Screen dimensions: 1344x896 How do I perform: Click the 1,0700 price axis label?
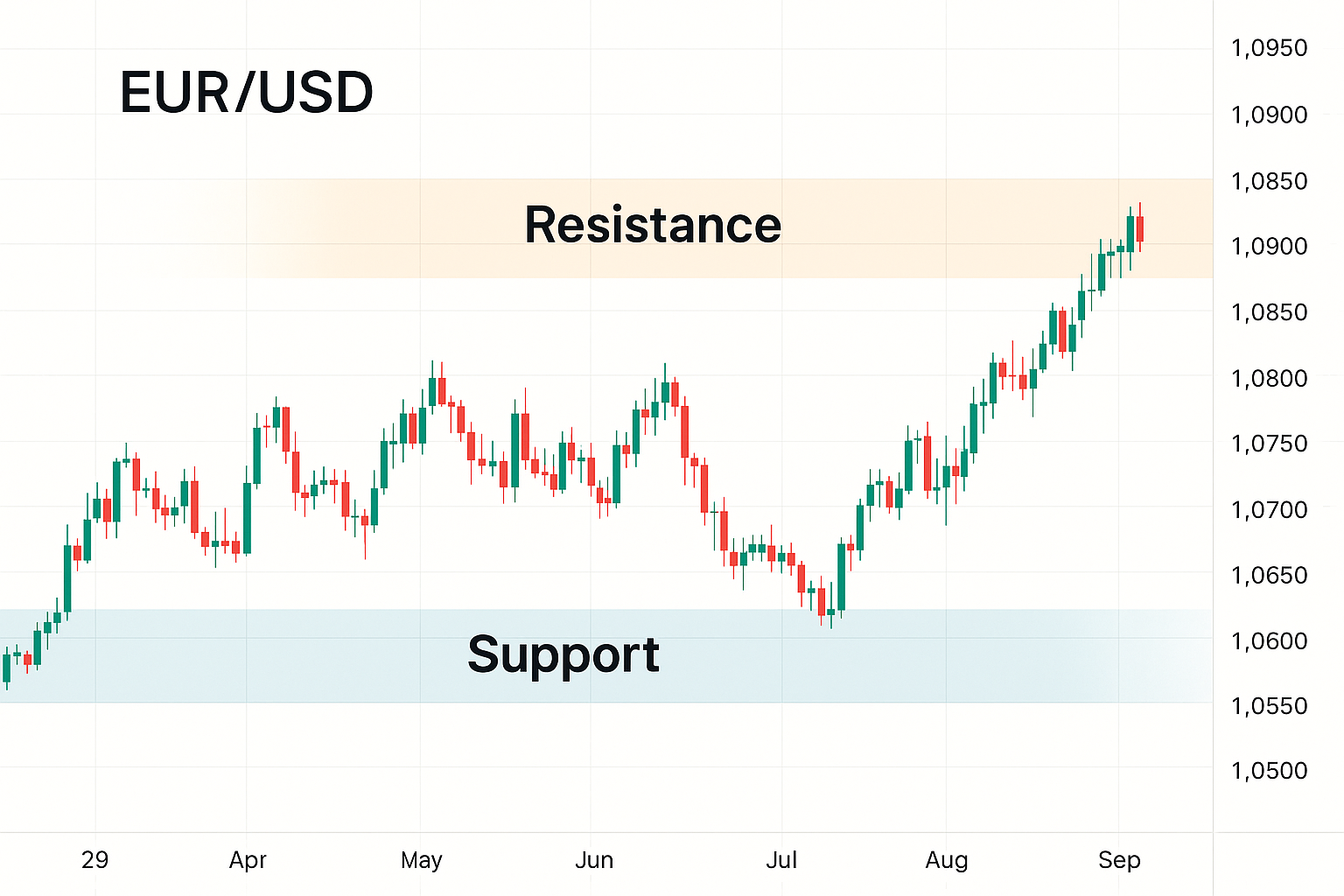click(1268, 509)
